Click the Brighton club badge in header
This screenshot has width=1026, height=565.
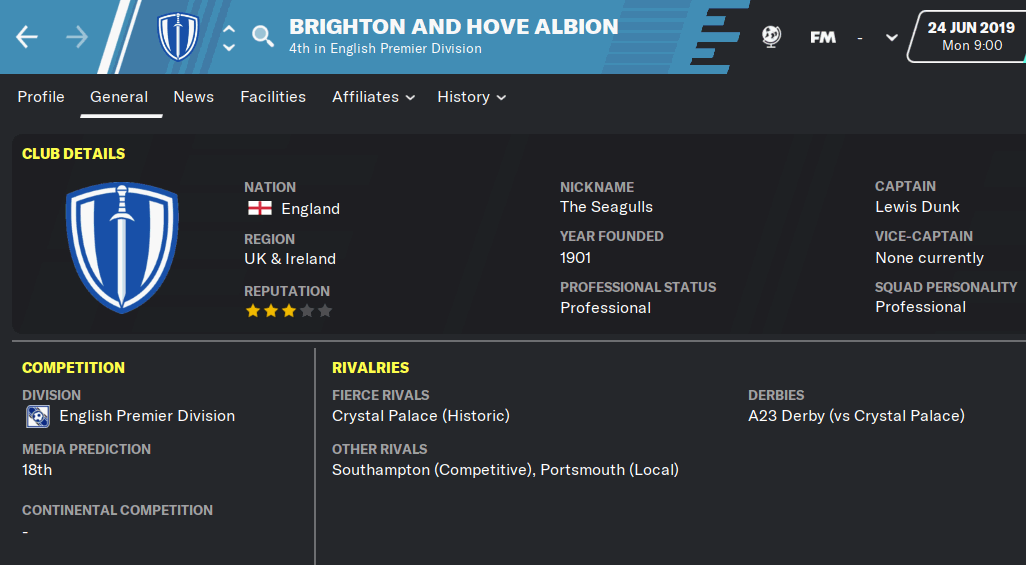[179, 37]
